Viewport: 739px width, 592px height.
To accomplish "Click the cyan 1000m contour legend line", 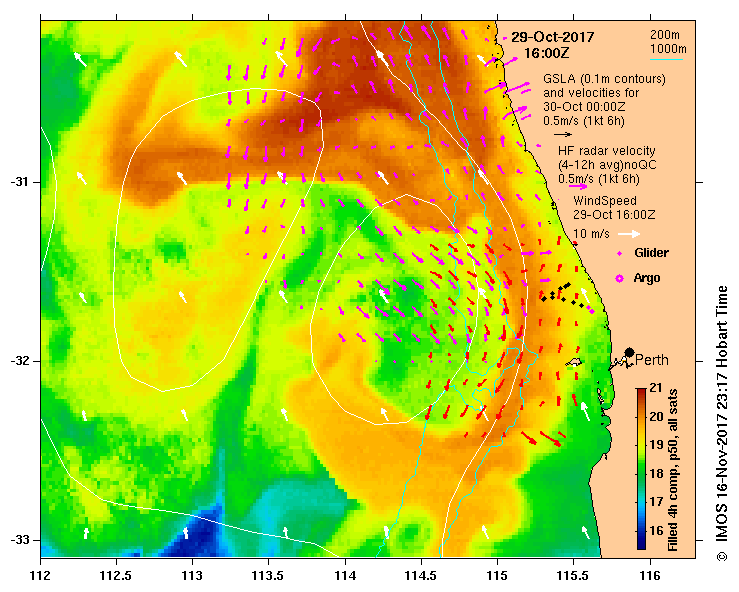I will point(666,59).
